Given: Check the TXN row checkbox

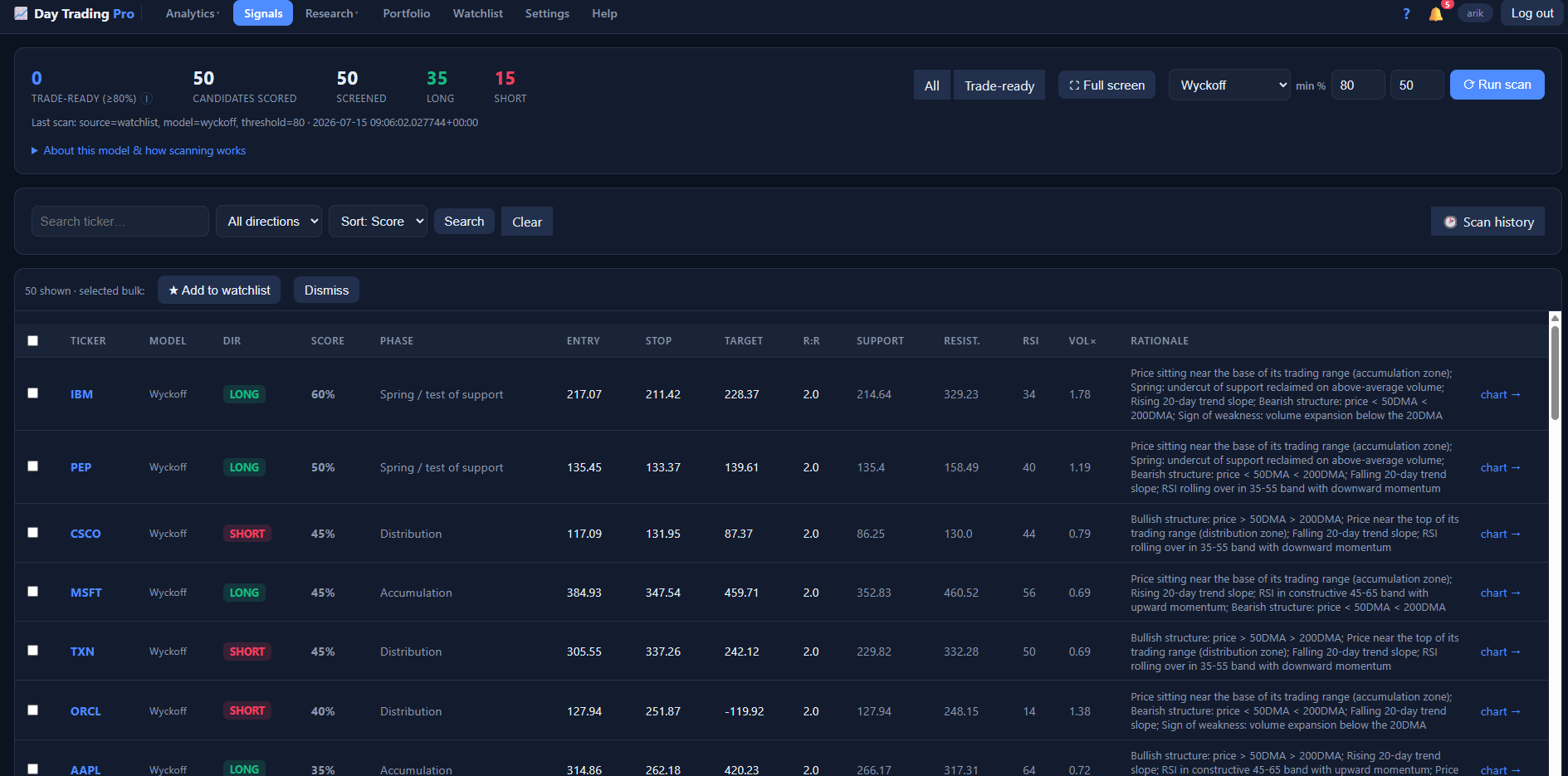Looking at the screenshot, I should 33,651.
